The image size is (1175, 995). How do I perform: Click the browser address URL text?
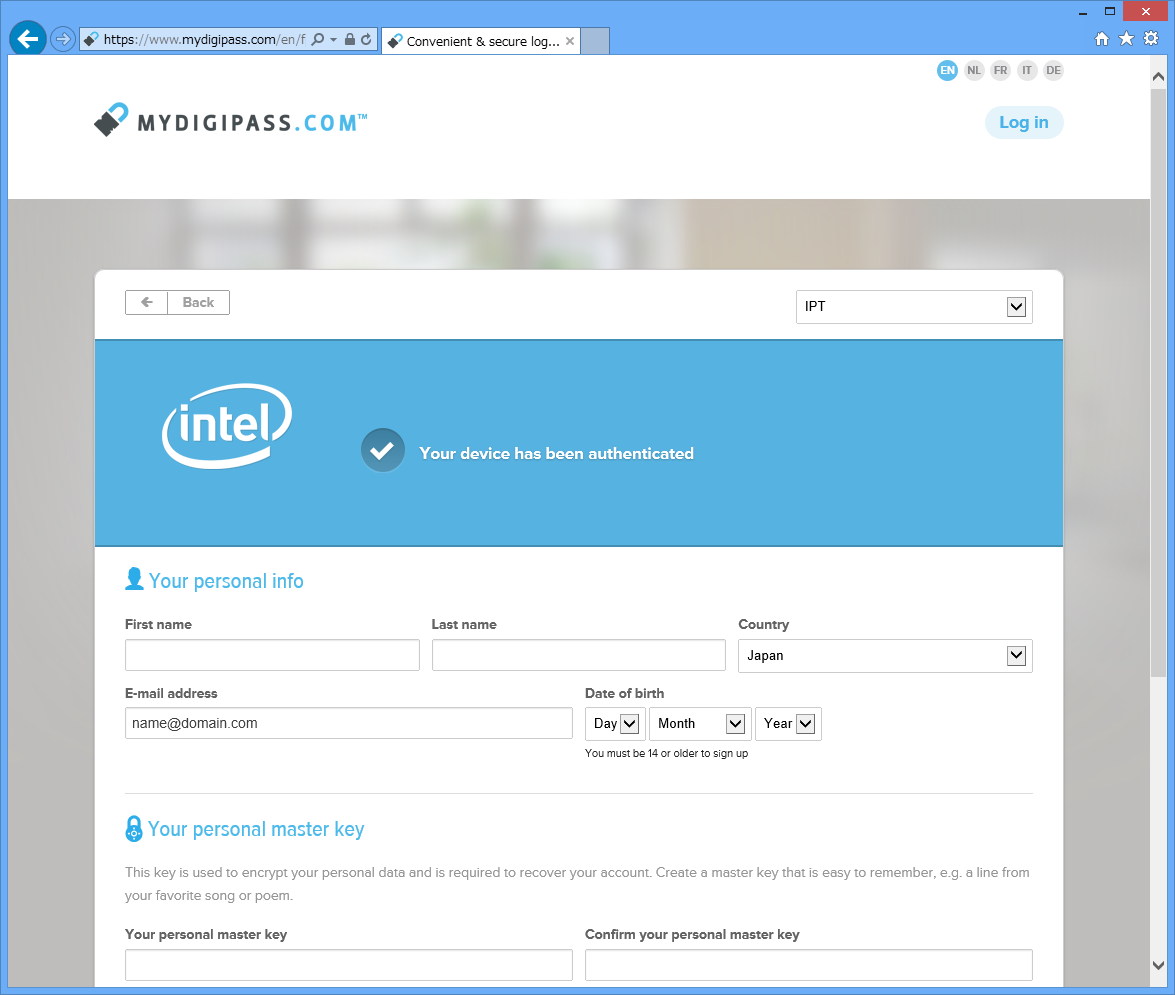tap(204, 40)
